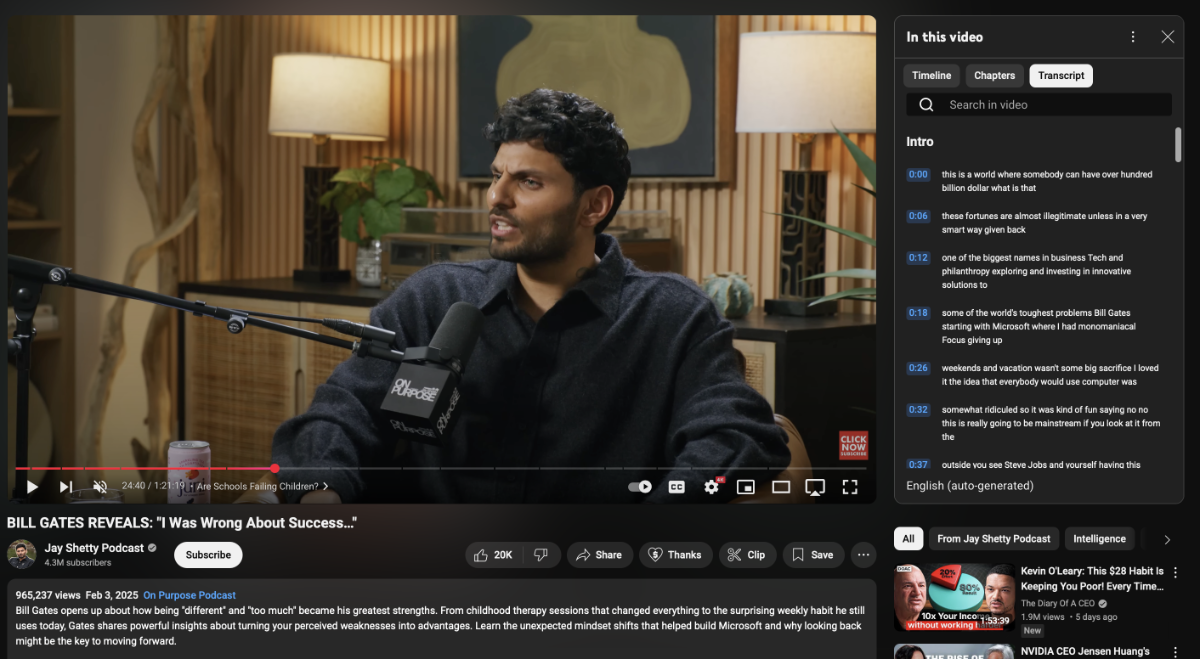The width and height of the screenshot is (1200, 659).
Task: Jump to transcript timestamp 0:12
Action: point(918,258)
